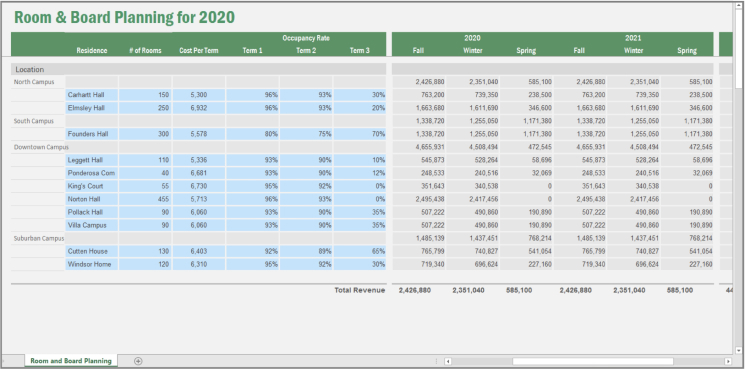745x369 pixels.
Task: Select the 'Ponderosa Com' cell
Action: click(x=92, y=173)
